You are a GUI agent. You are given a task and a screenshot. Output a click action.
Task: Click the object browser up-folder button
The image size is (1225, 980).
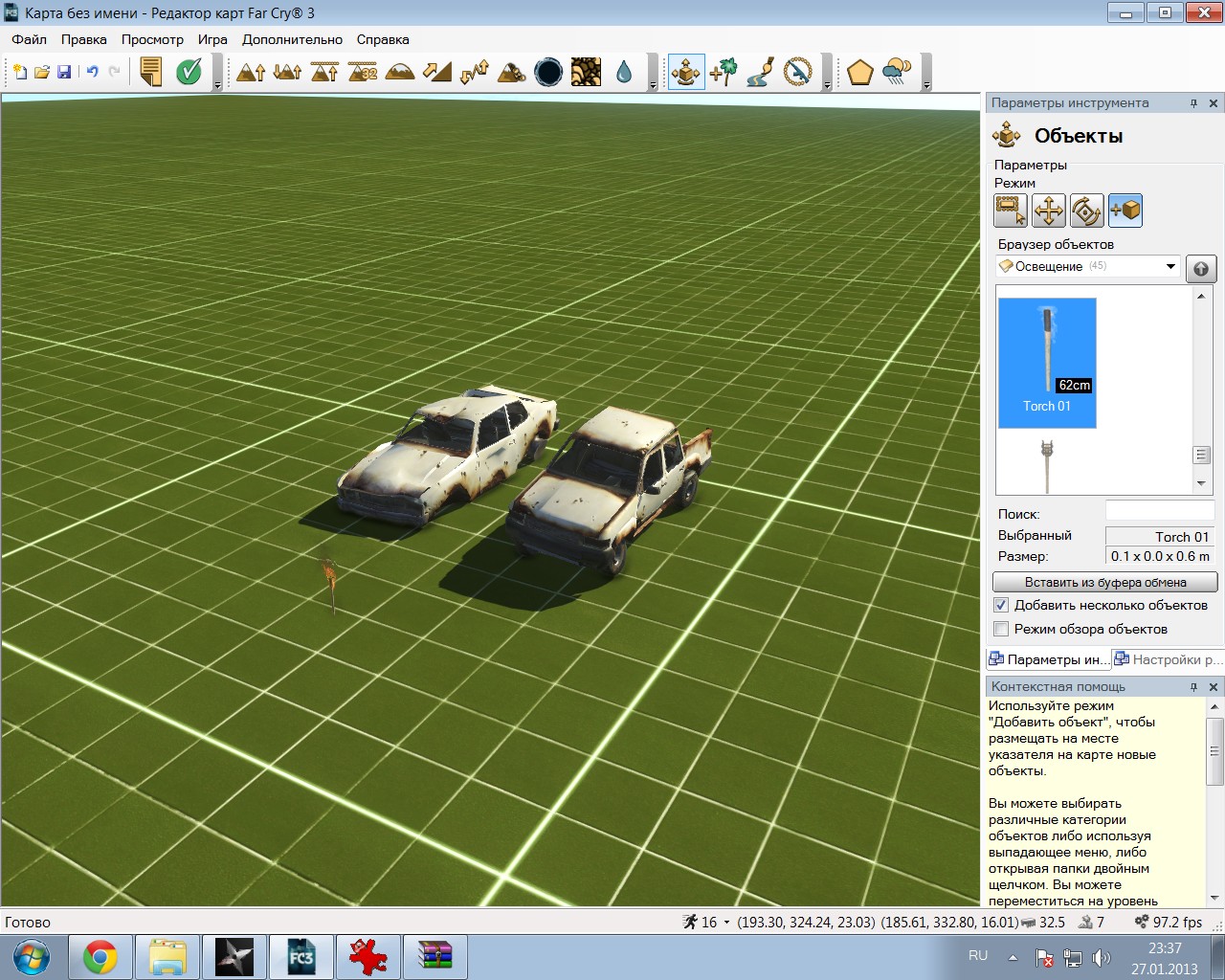(x=1201, y=268)
